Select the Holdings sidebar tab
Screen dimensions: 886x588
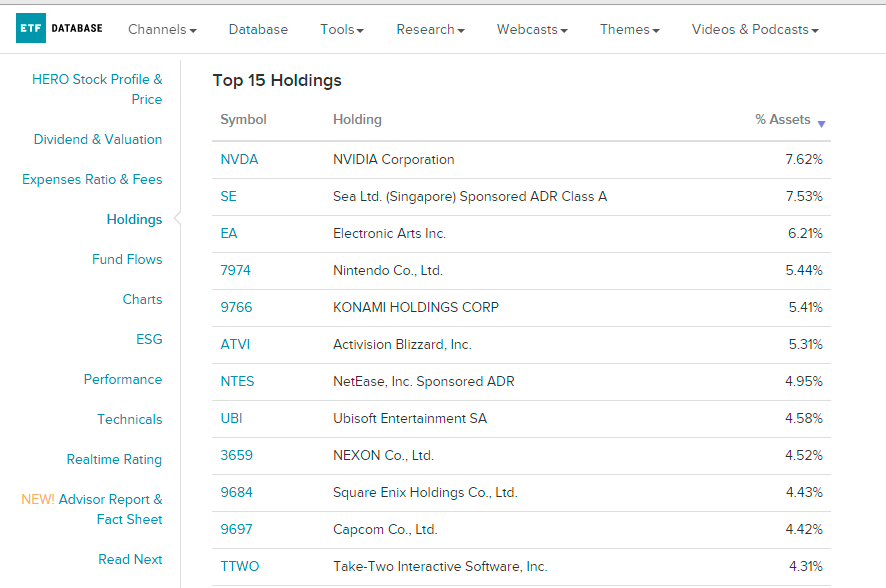pos(134,220)
